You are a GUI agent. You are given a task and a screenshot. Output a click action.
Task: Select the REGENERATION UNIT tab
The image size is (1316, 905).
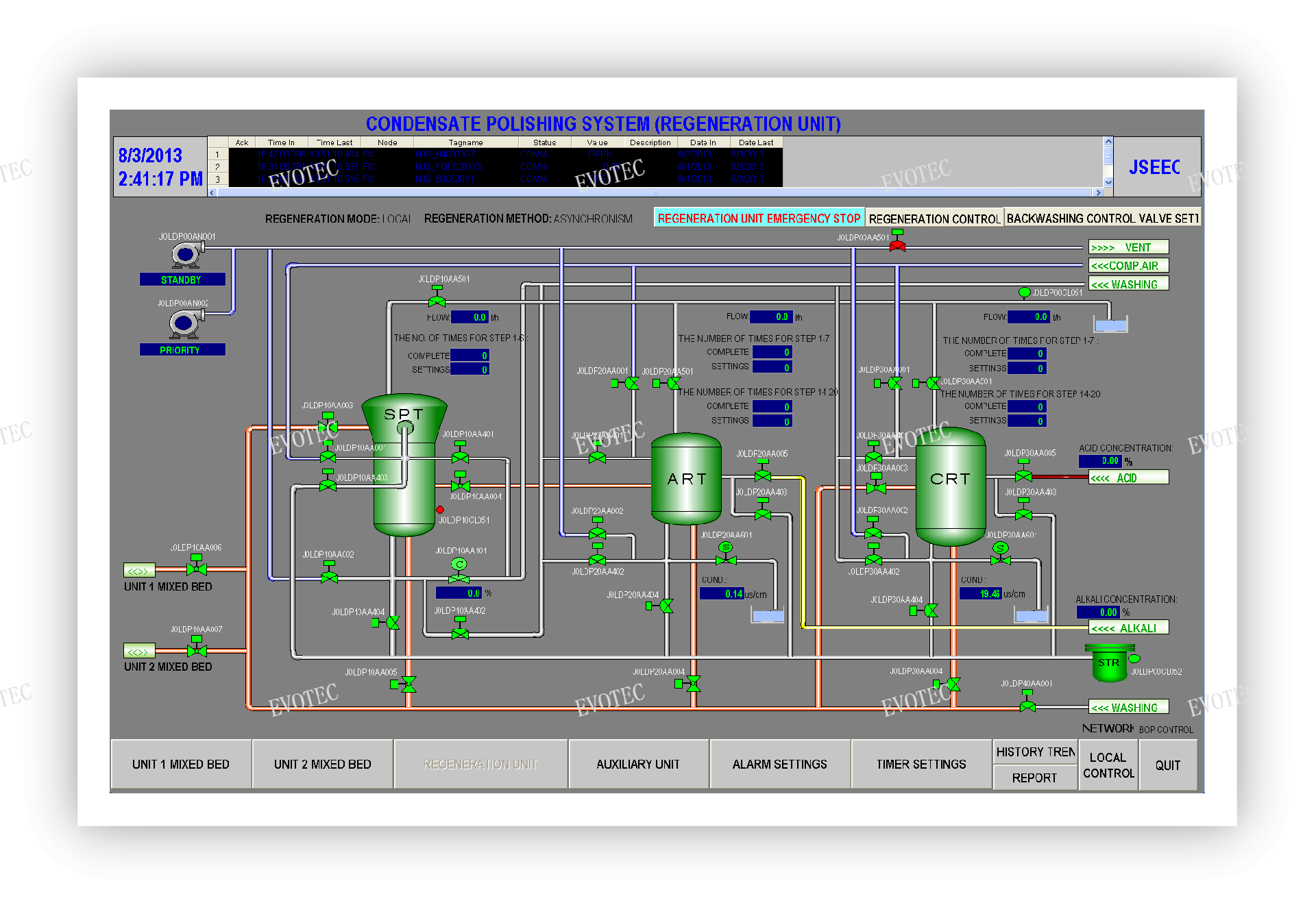click(480, 764)
